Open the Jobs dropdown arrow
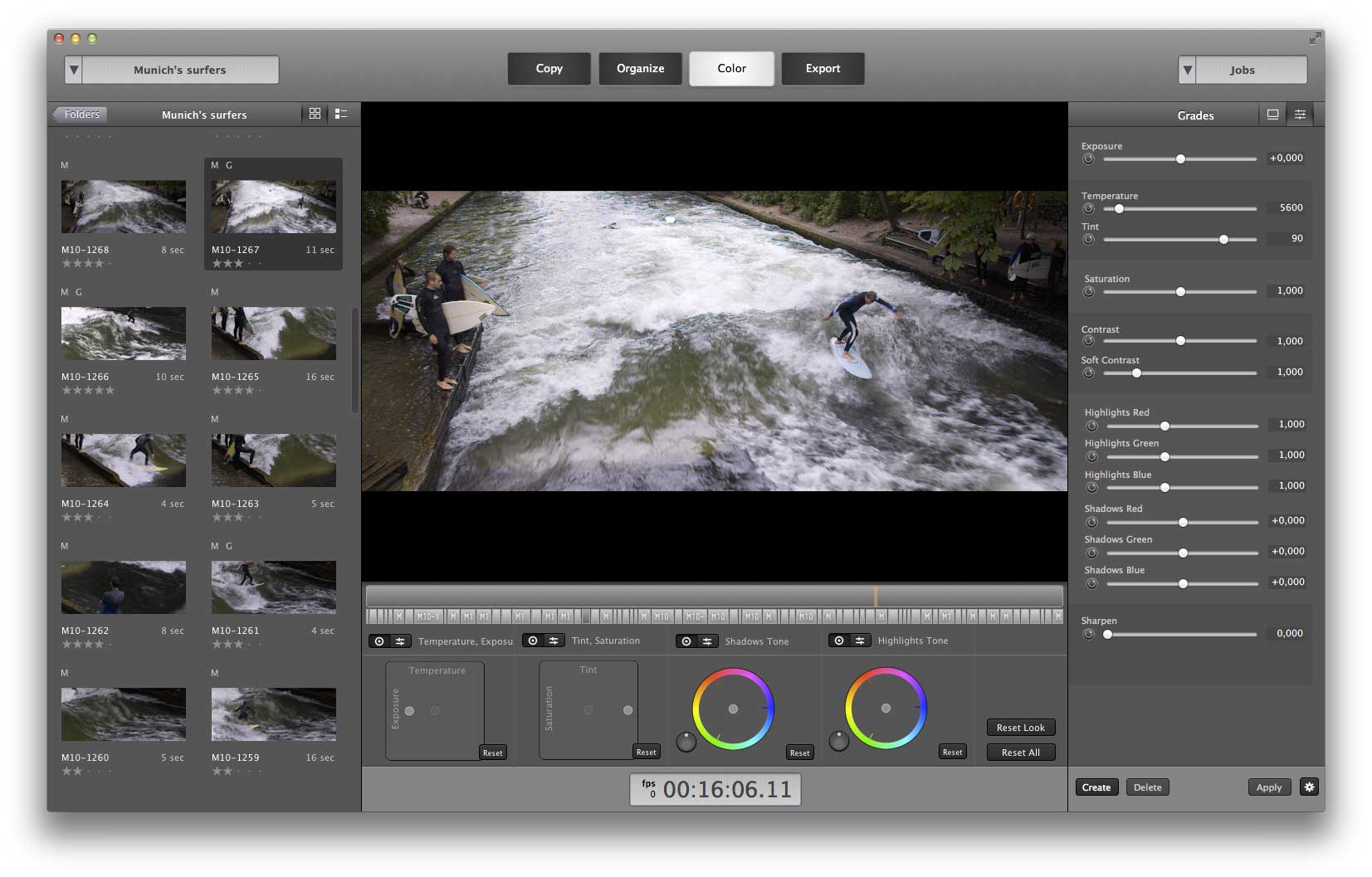This screenshot has height=877, width=1372. pos(1188,70)
